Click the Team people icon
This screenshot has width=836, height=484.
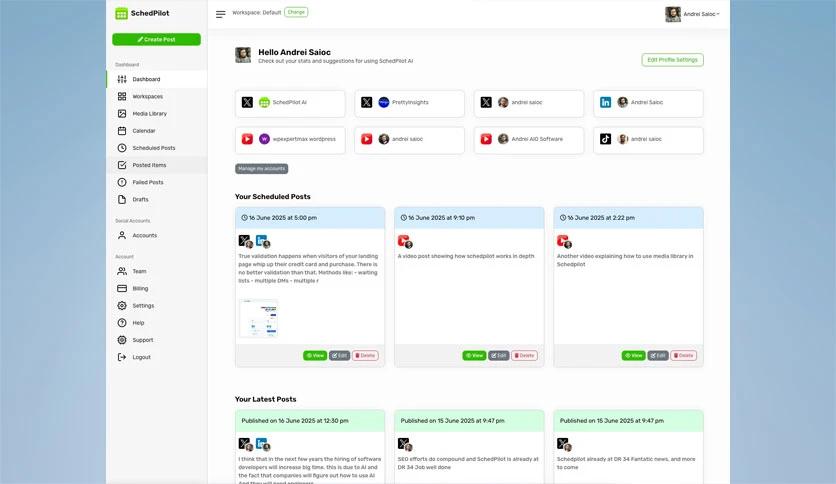[x=122, y=271]
